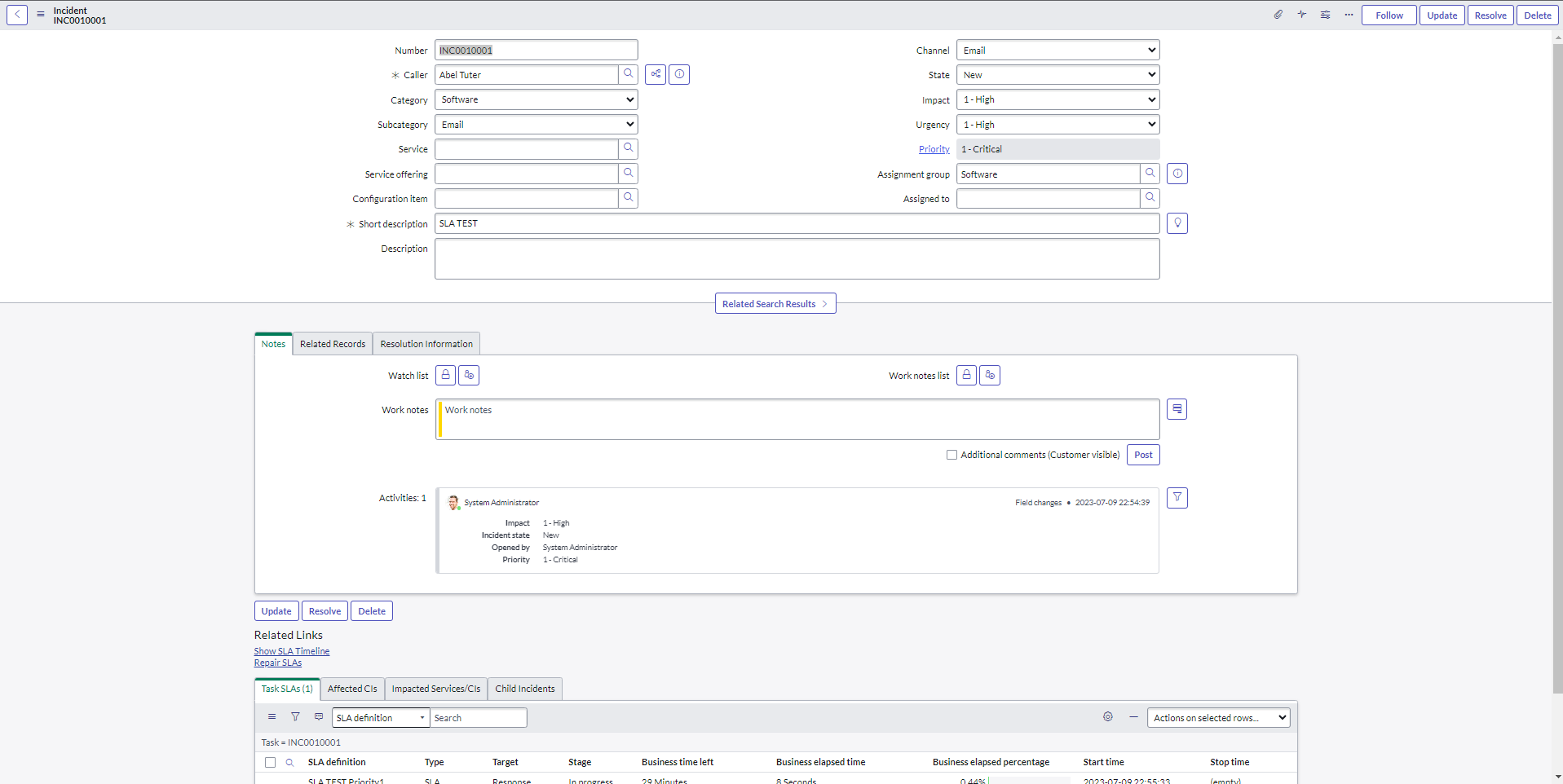Click the caller's related records icon
The image size is (1563, 784).
(x=655, y=74)
